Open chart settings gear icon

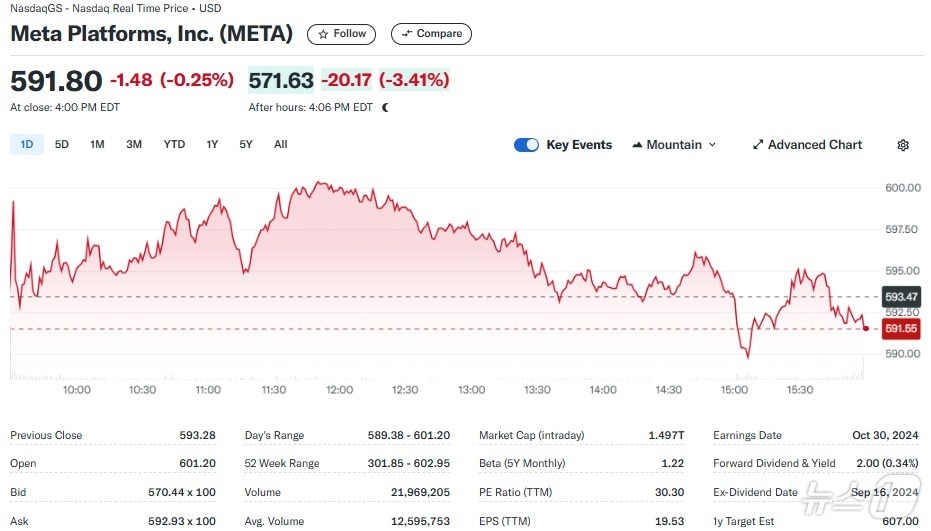click(903, 145)
